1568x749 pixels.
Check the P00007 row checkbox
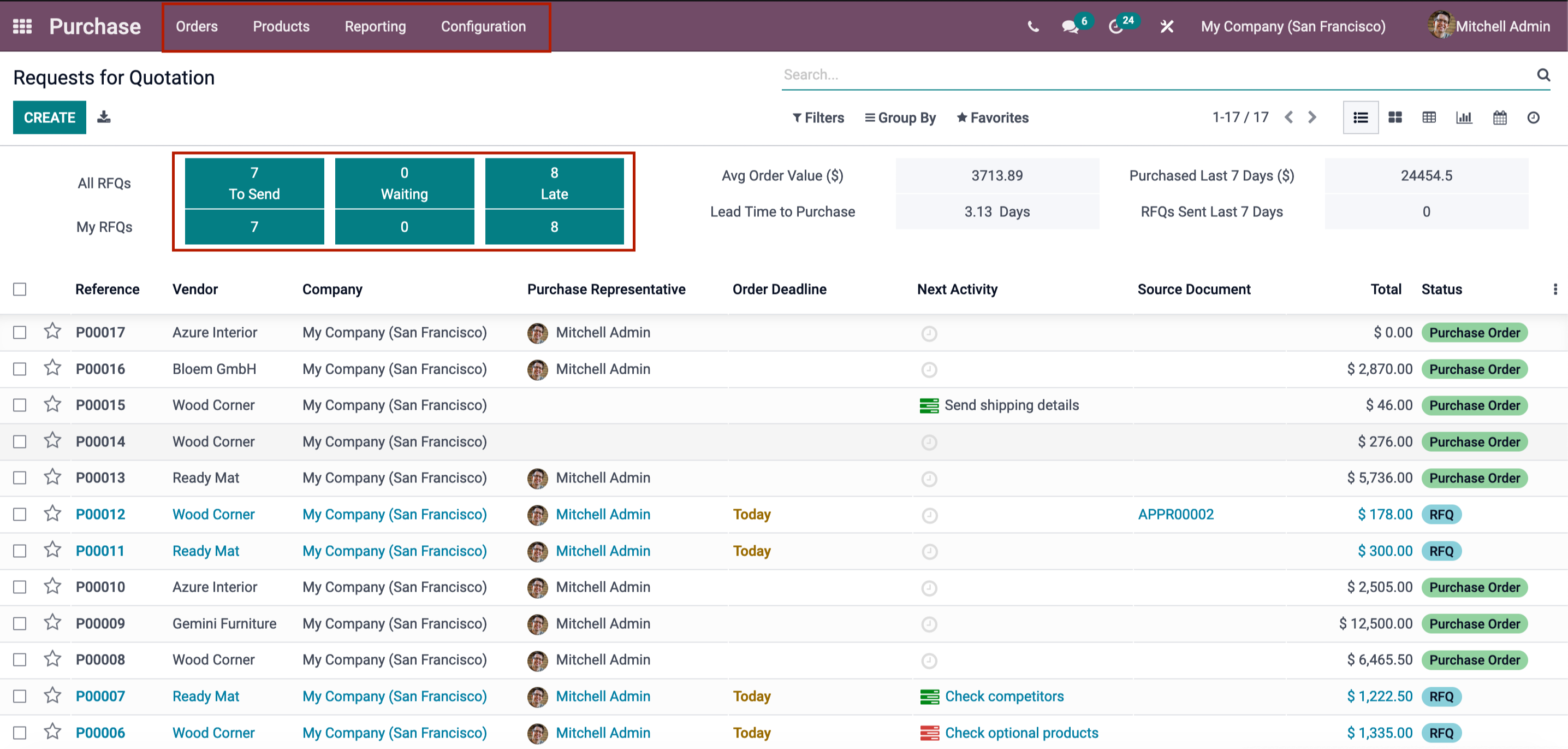pyautogui.click(x=20, y=696)
